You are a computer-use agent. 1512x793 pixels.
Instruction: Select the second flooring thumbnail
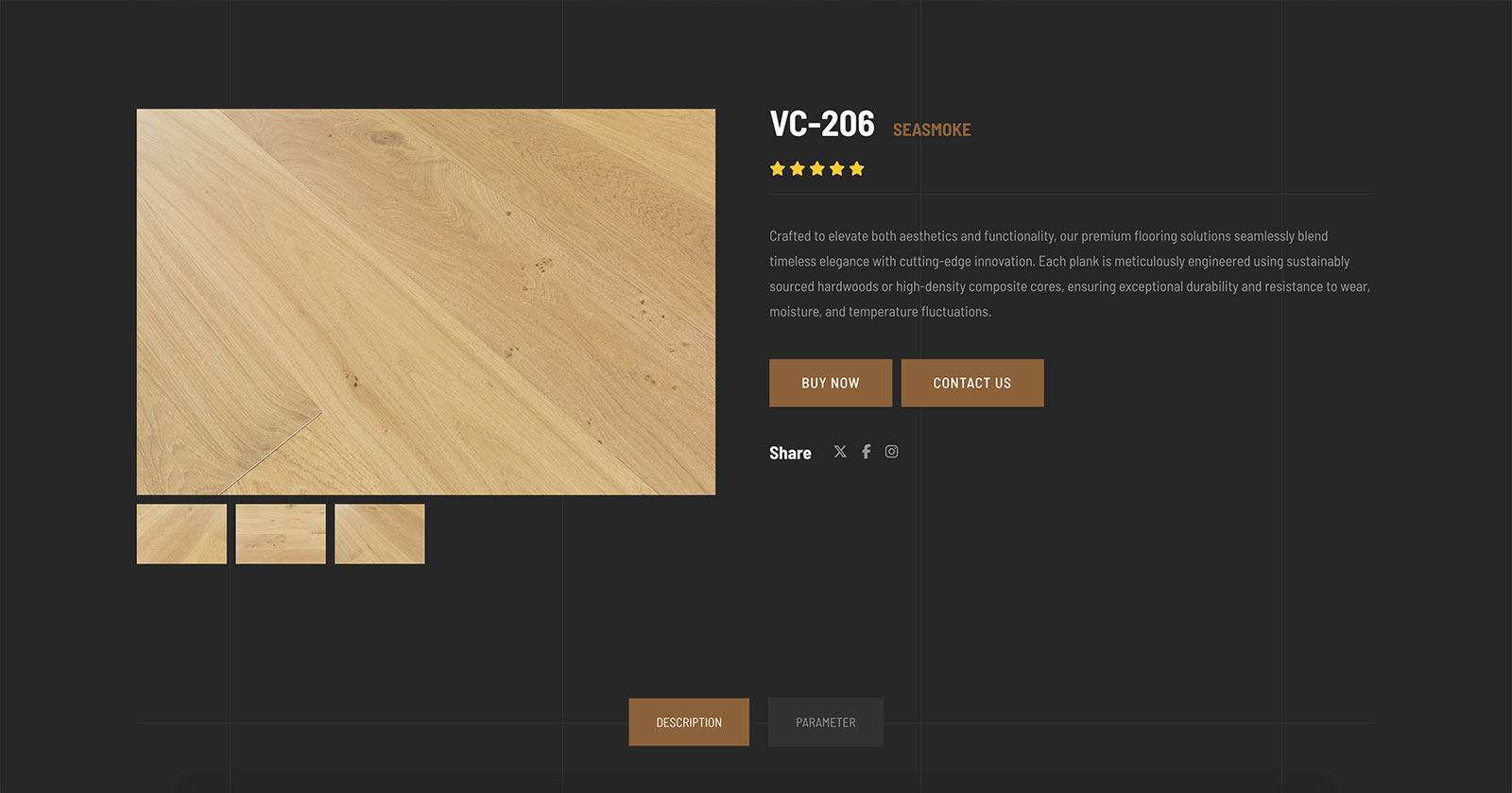pos(281,534)
